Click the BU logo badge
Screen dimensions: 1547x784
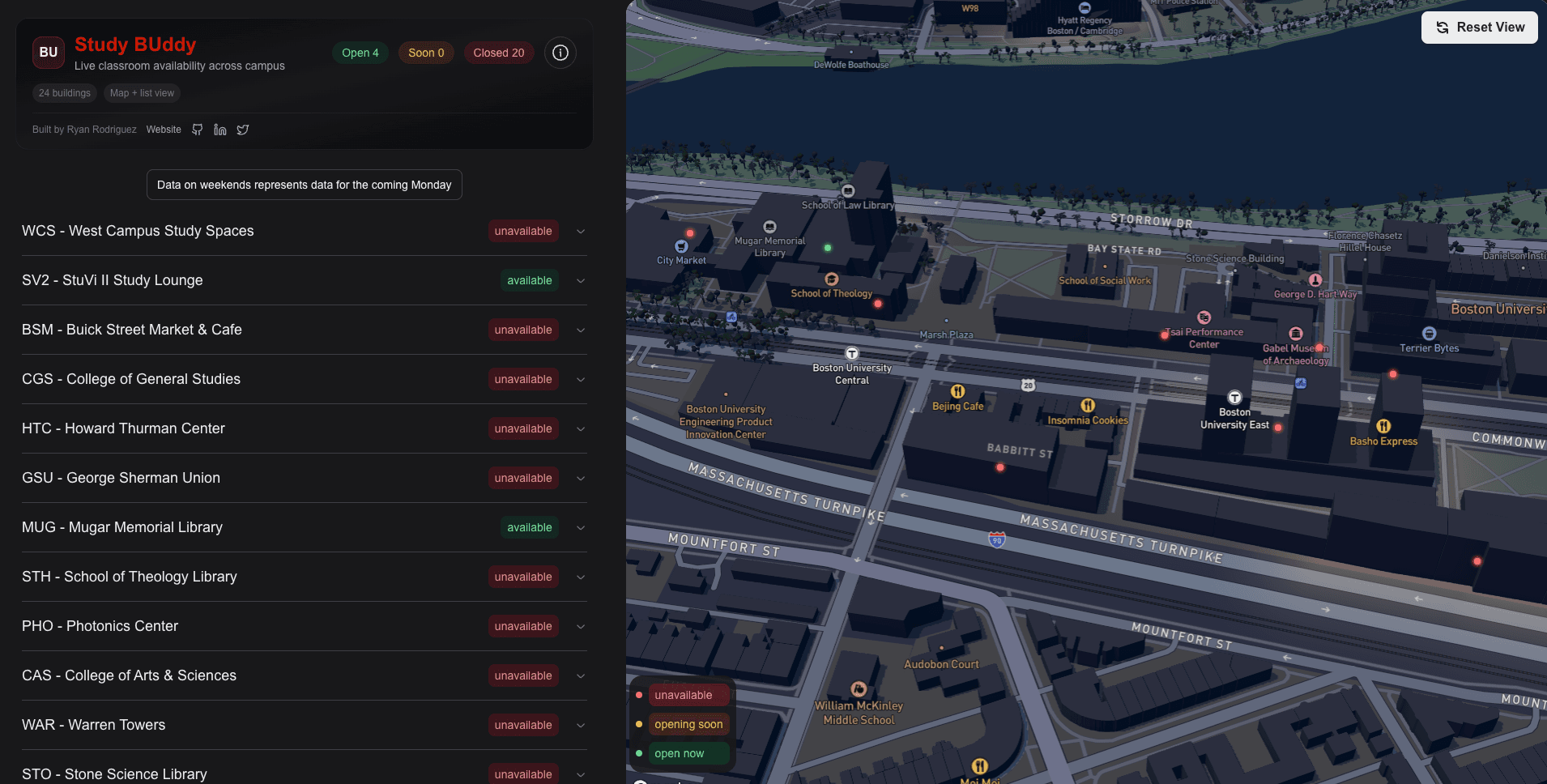pos(49,53)
